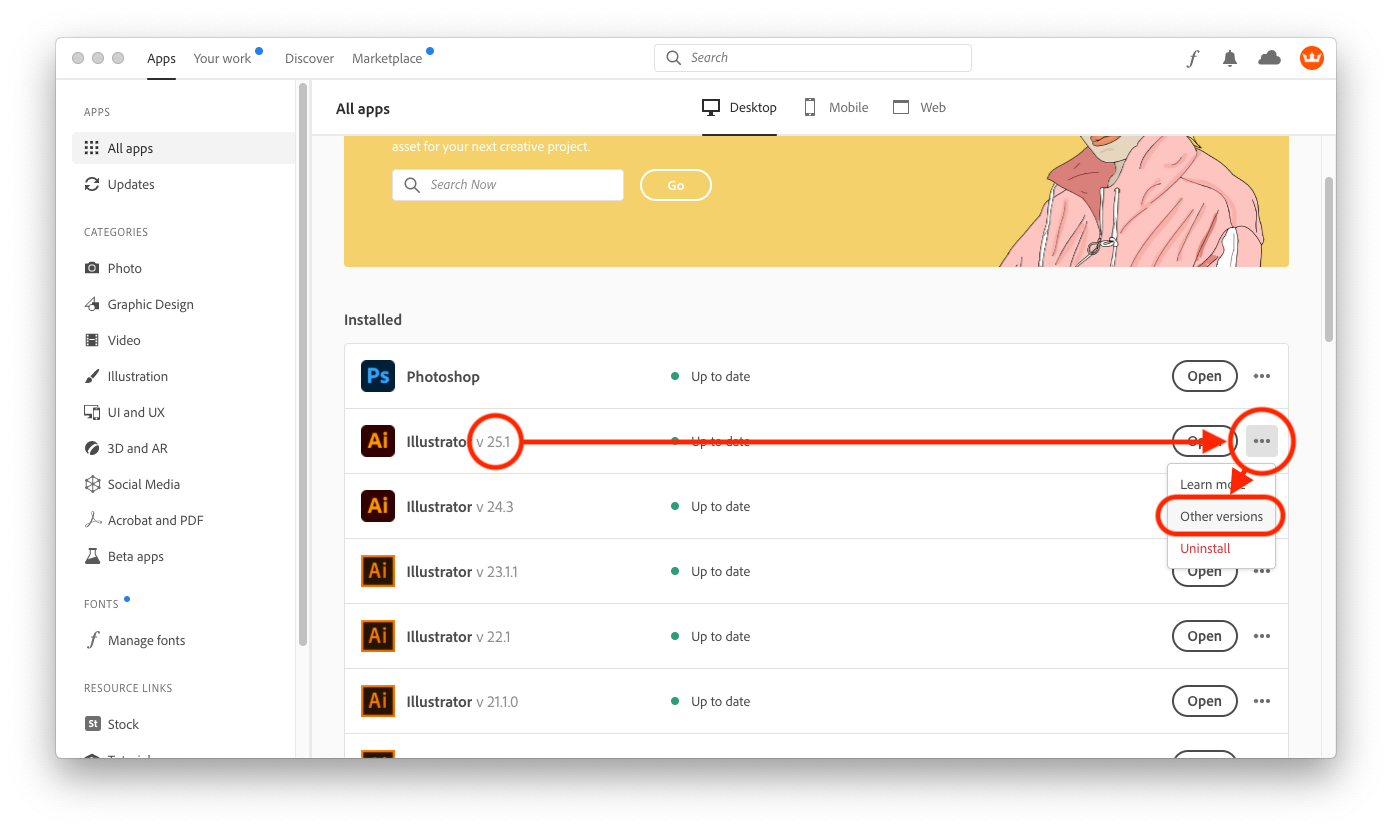
Task: Open Photoshop with the Open button
Action: tap(1204, 376)
